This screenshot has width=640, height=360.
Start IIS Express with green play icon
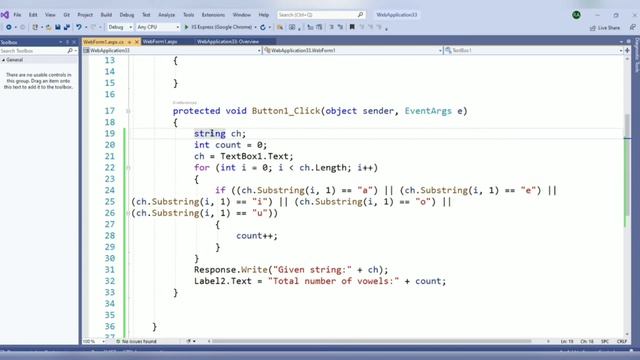pyautogui.click(x=186, y=27)
